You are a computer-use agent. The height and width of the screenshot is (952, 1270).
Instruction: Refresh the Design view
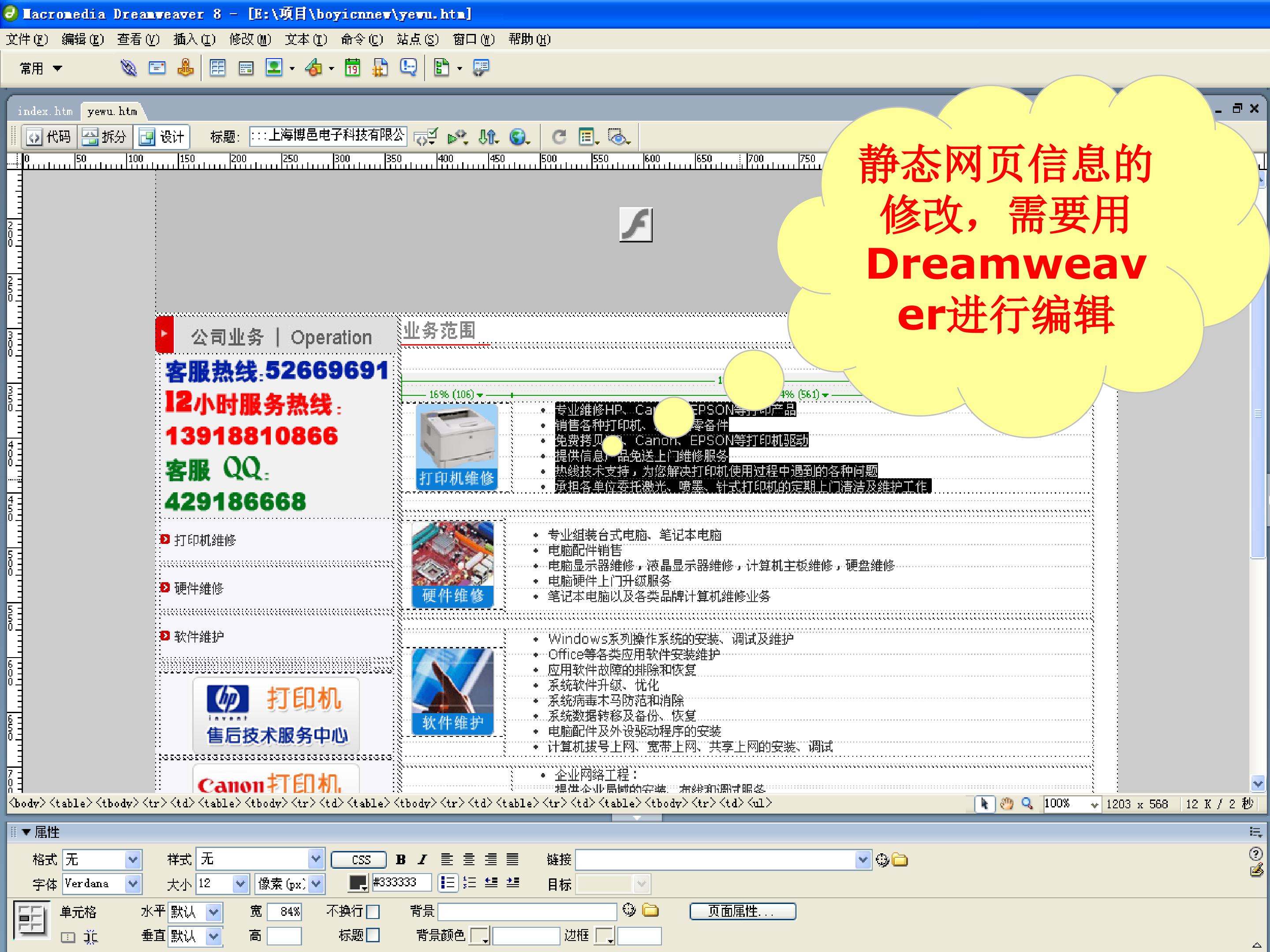point(559,137)
